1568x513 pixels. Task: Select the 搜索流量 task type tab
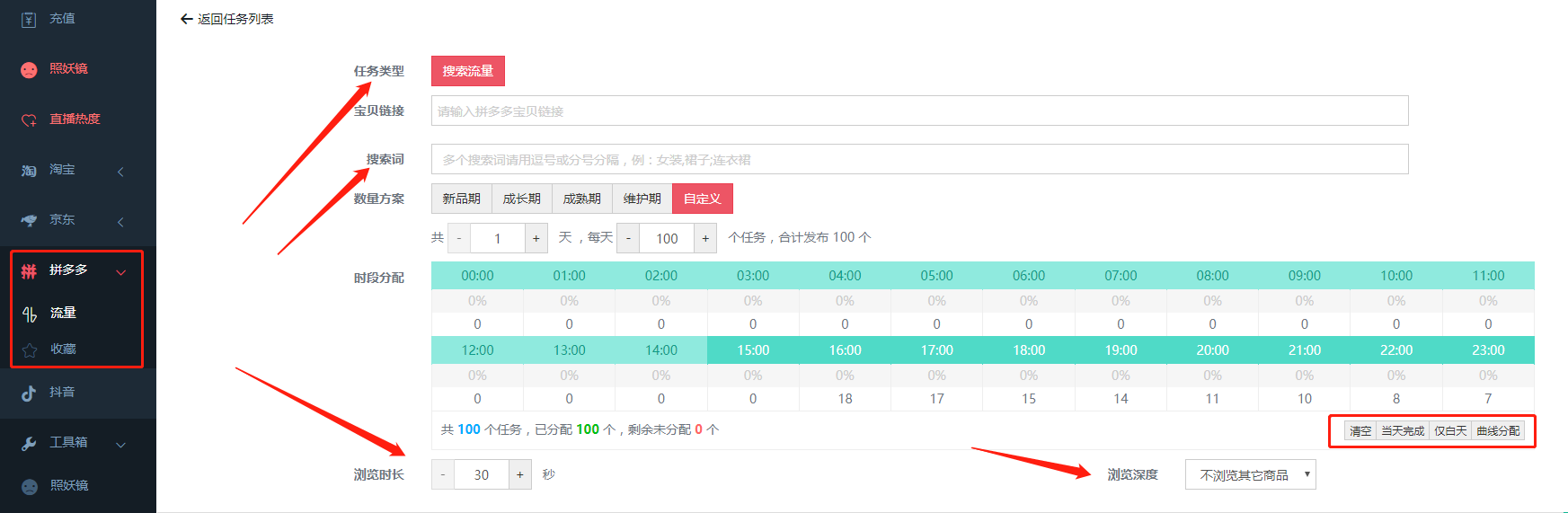[x=467, y=71]
